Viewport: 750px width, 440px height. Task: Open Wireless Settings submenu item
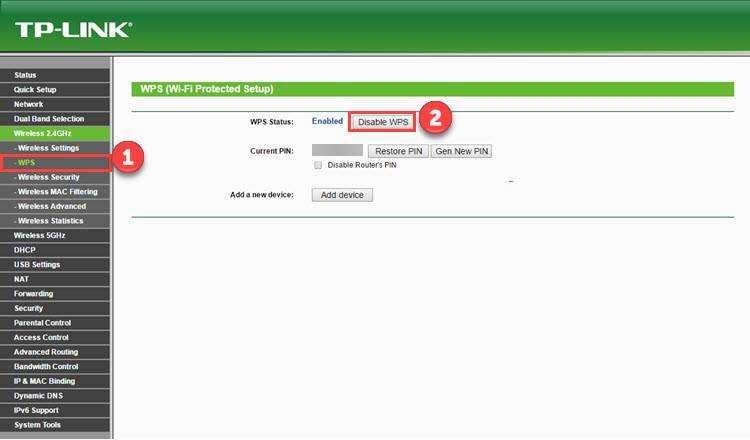55,148
